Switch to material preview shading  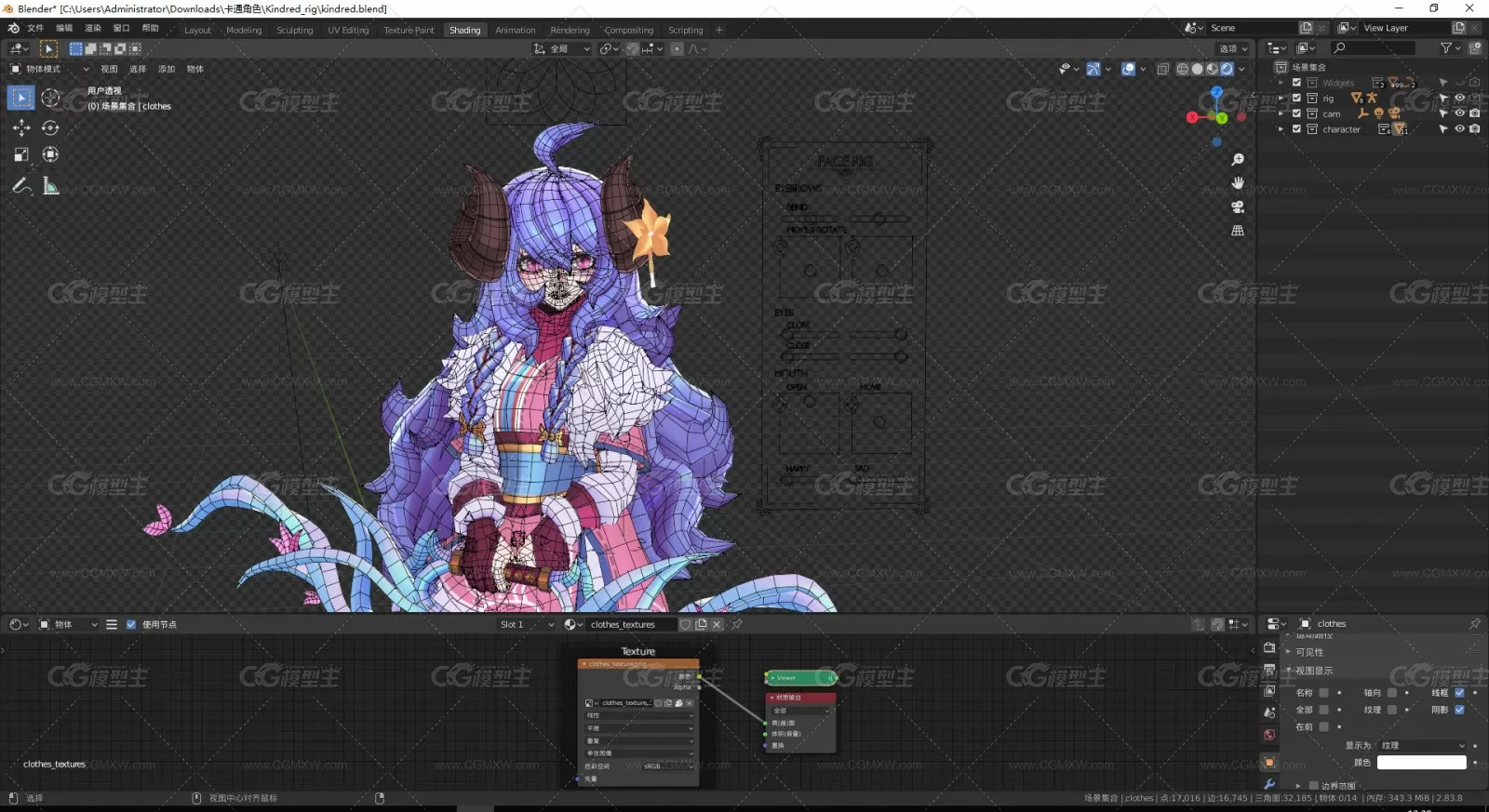(x=1213, y=69)
